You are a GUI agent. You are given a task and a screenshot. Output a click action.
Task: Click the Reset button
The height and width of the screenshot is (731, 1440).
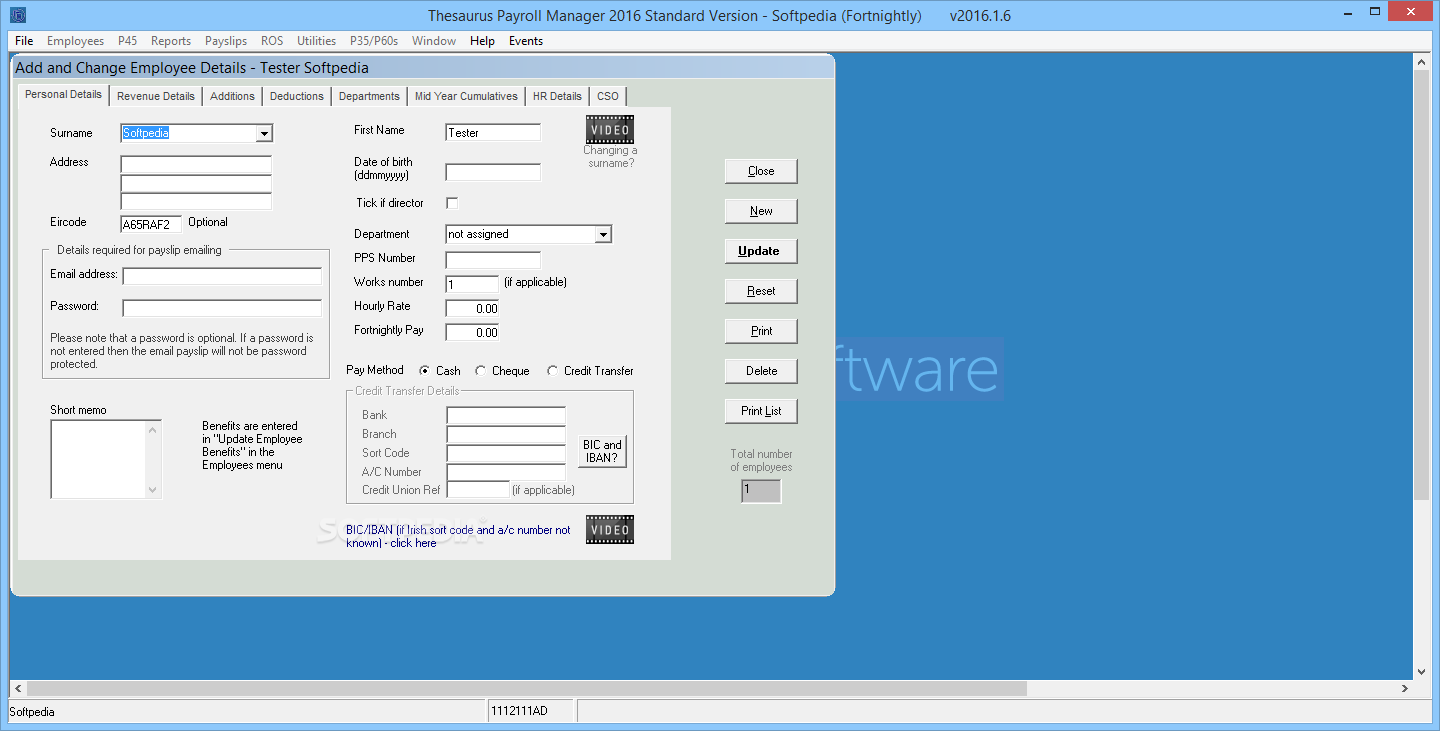[x=761, y=291]
